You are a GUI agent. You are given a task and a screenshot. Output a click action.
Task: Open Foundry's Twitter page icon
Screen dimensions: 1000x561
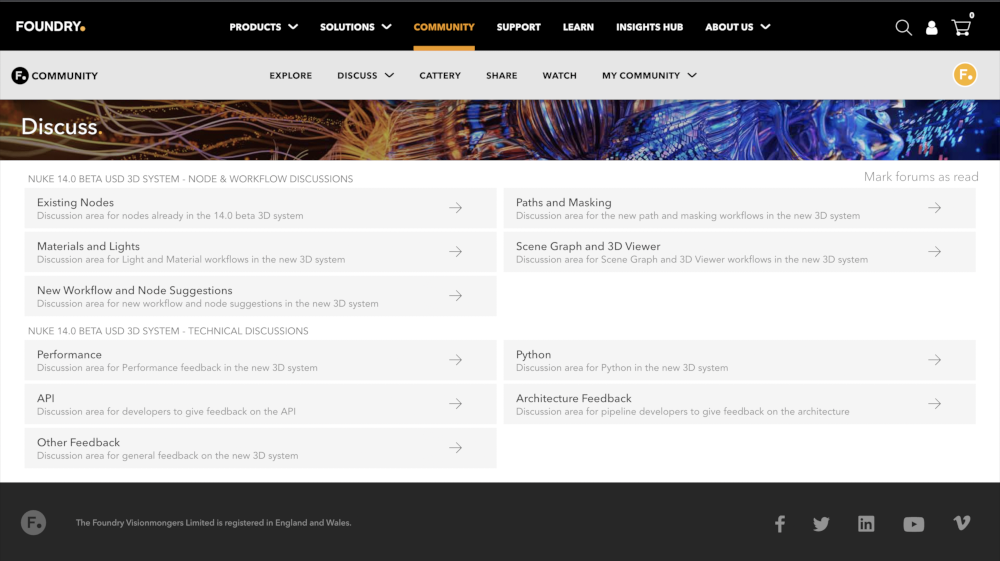(821, 524)
